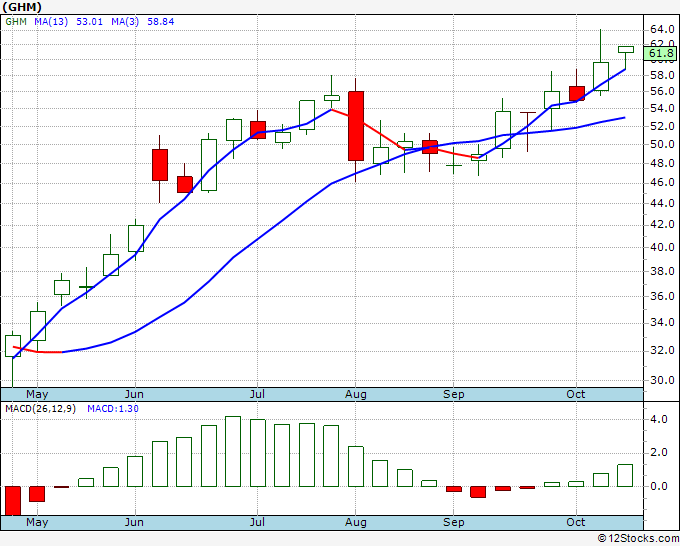Click the 61.8 current price tag
Viewport: 680px width, 546px height.
pyautogui.click(x=660, y=53)
